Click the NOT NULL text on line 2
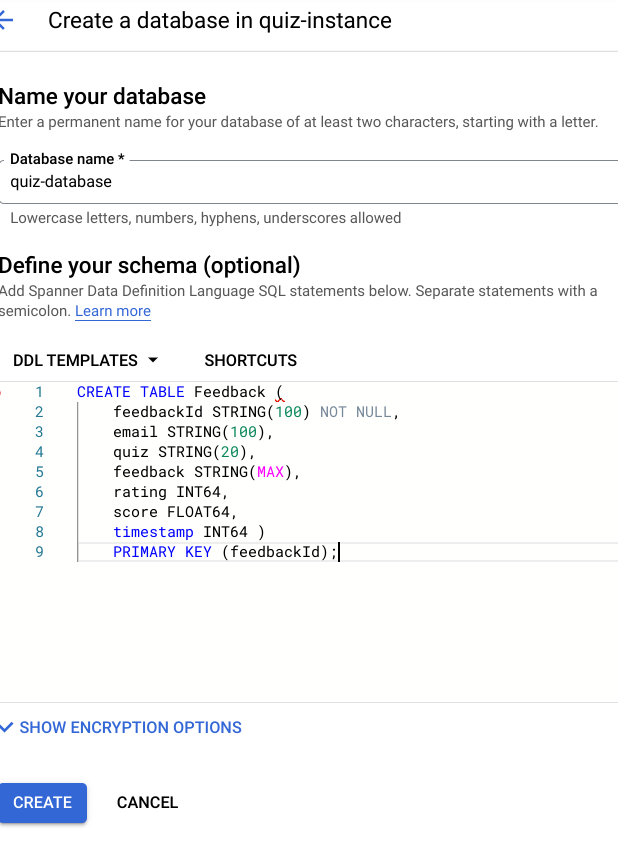This screenshot has height=842, width=618. point(355,412)
